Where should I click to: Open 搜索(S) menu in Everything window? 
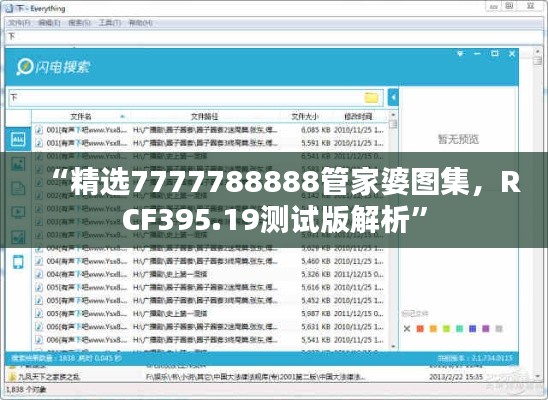(x=80, y=23)
